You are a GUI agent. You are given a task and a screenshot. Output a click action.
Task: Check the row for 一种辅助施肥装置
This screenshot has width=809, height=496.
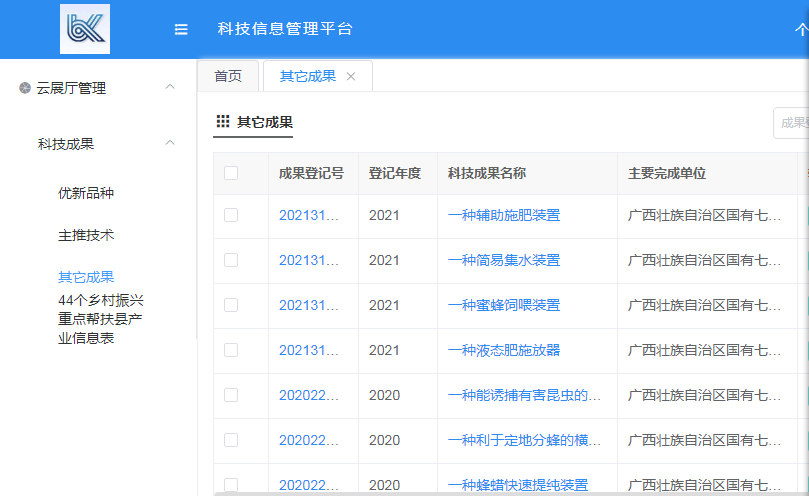(231, 215)
